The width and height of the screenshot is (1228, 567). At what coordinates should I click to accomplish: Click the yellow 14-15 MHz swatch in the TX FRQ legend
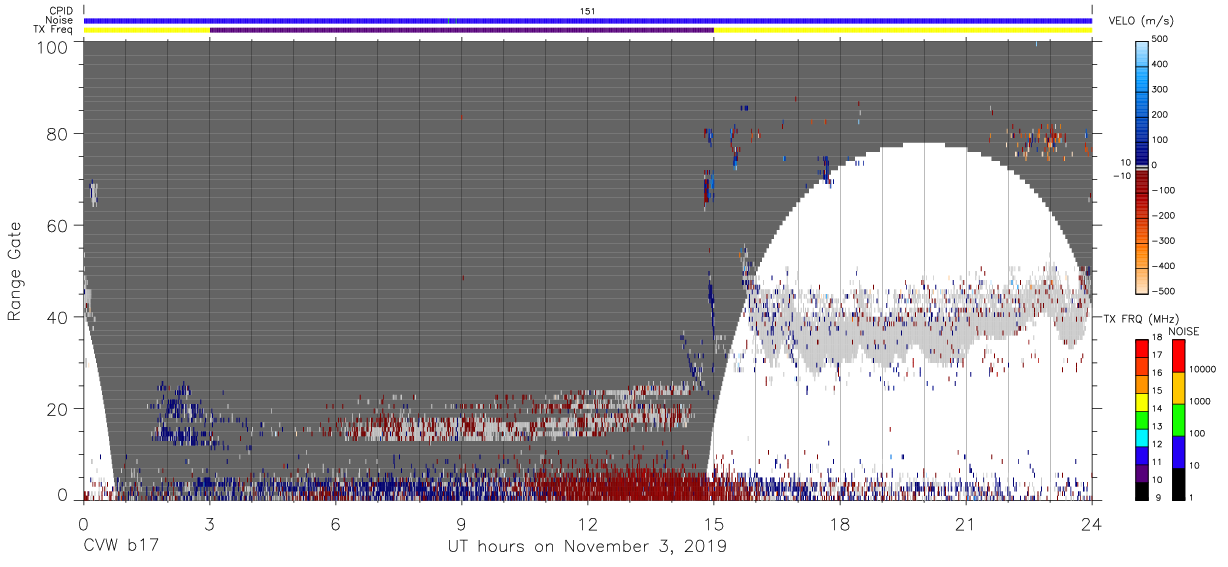point(1141,402)
